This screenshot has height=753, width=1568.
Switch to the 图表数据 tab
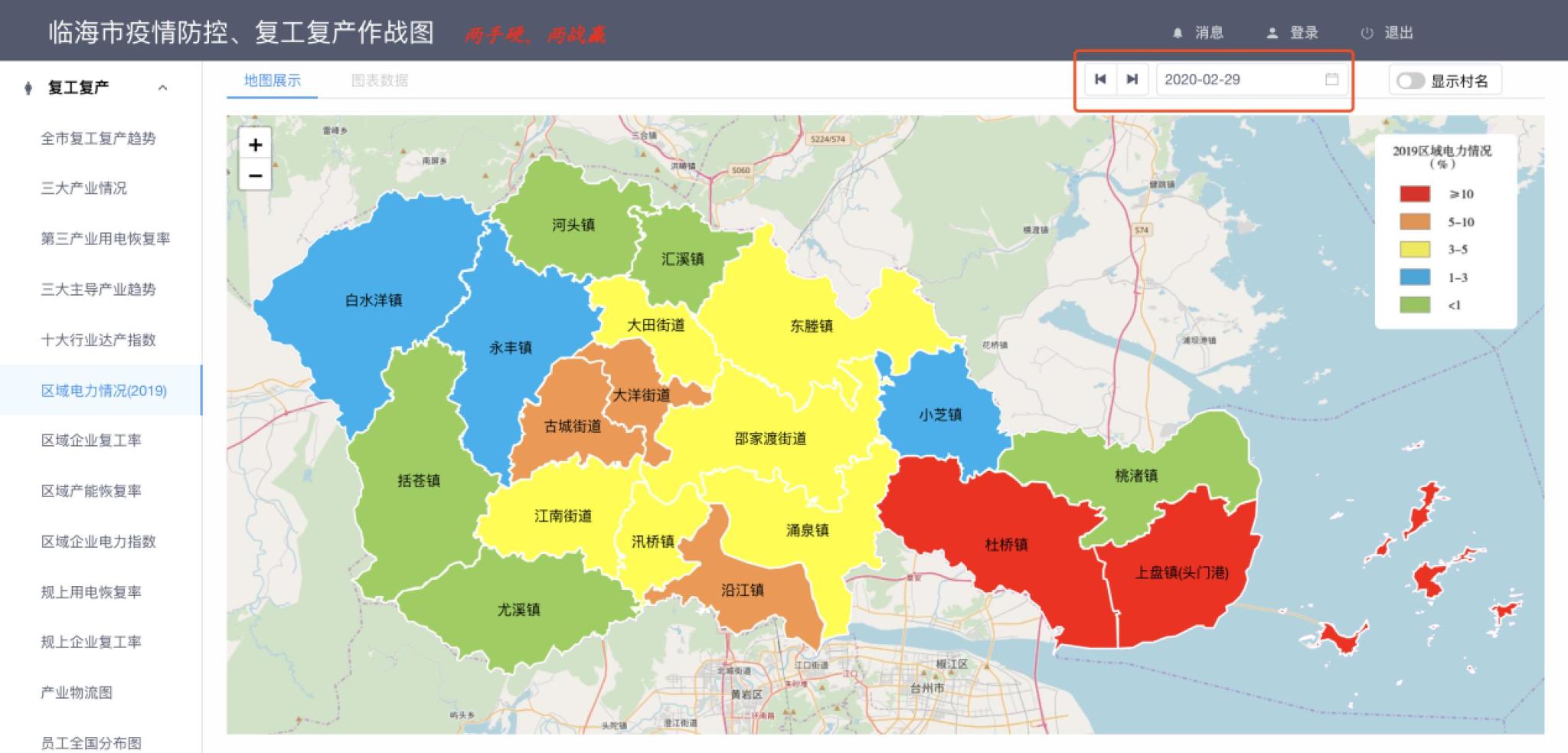[x=380, y=80]
